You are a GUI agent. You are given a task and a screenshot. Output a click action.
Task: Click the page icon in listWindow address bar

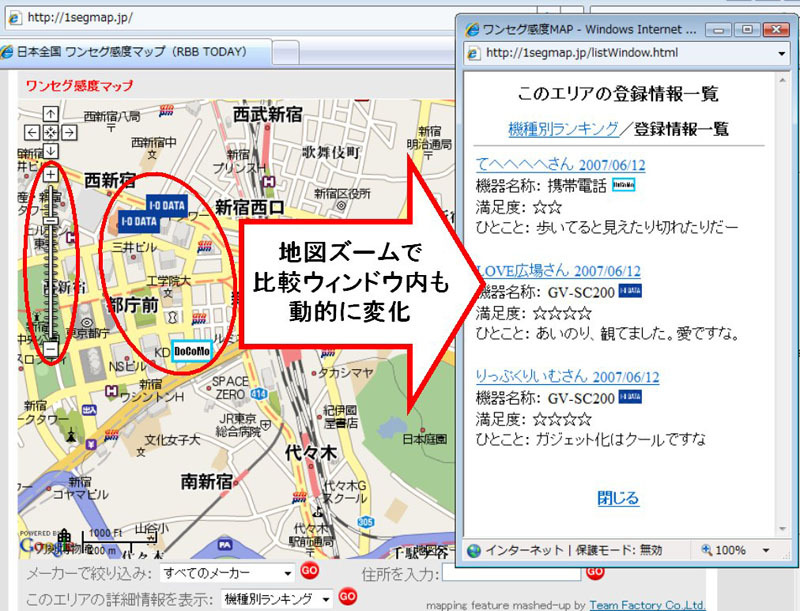[473, 53]
